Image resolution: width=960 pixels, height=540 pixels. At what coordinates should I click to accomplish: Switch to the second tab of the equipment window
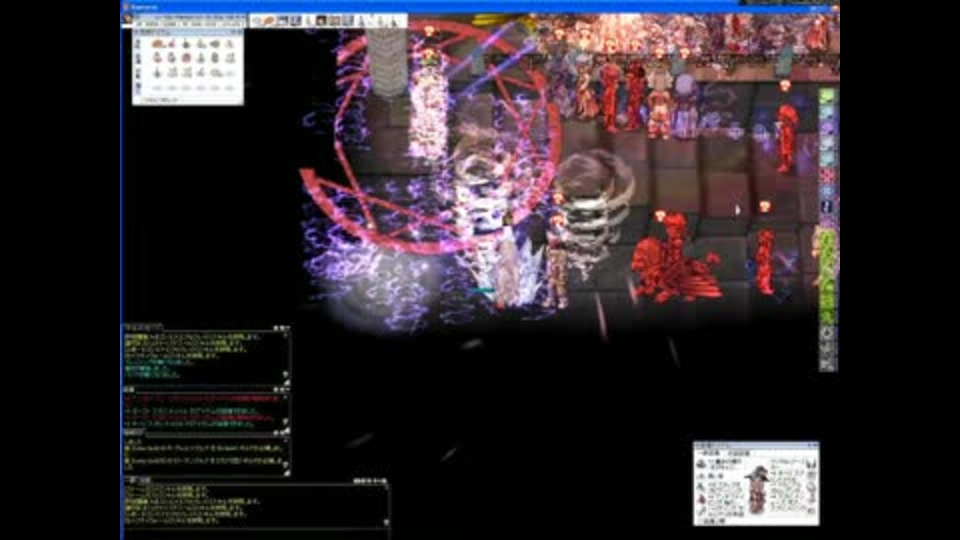(x=738, y=453)
